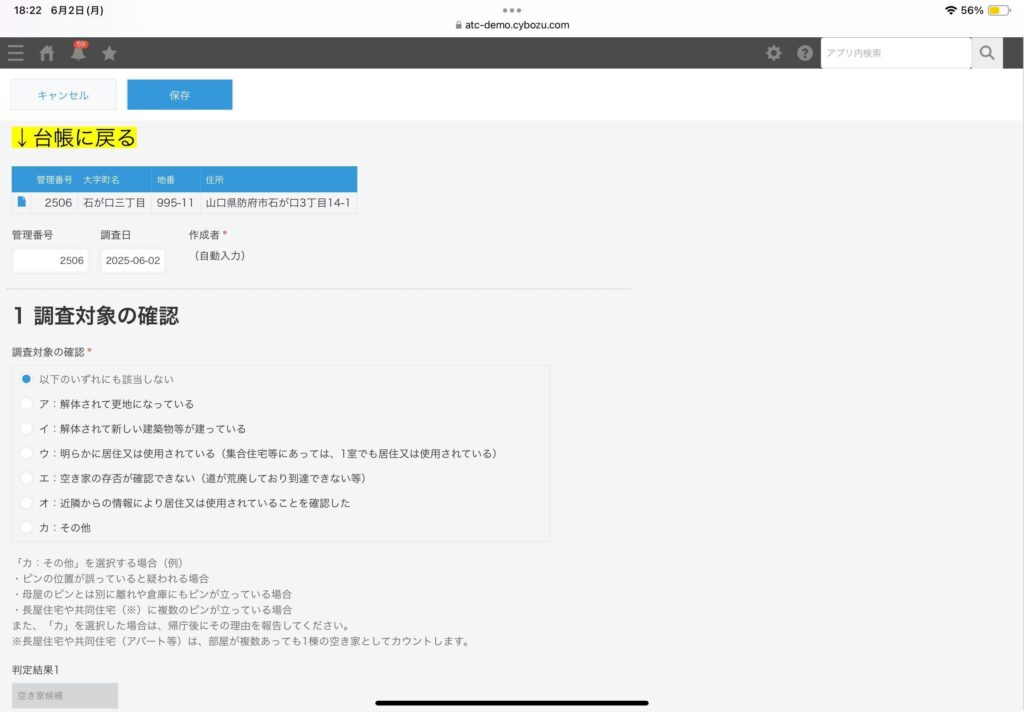Click the 判定結果1 空き家候補 field
Viewport: 1024px width, 712px height.
click(x=65, y=696)
